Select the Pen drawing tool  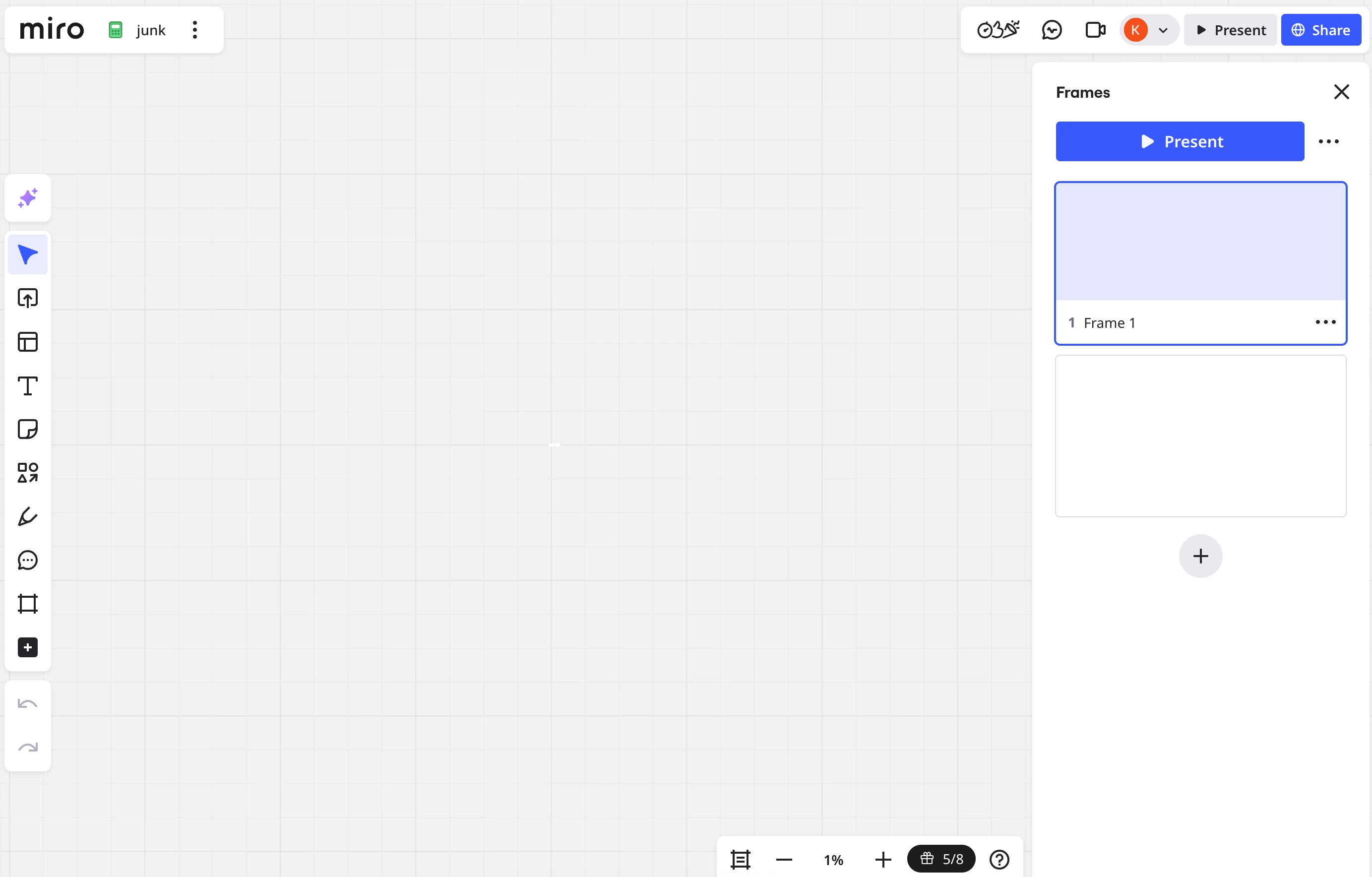(x=27, y=517)
